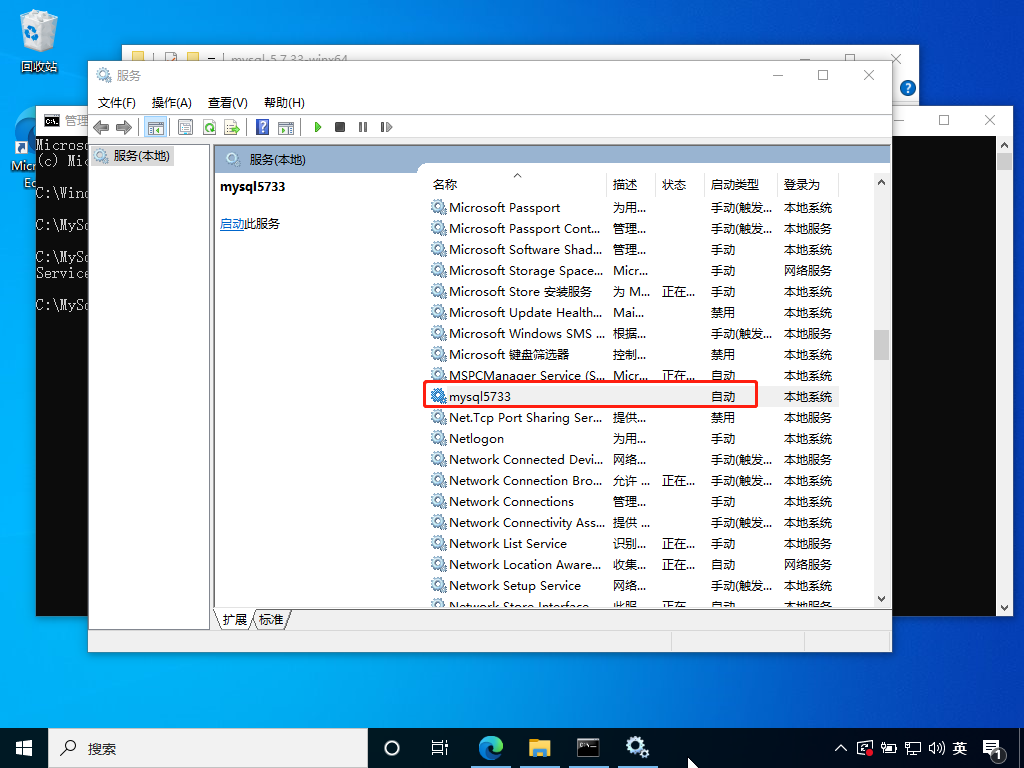
Task: Toggle the Show/Hide Console Tree button
Action: click(155, 127)
